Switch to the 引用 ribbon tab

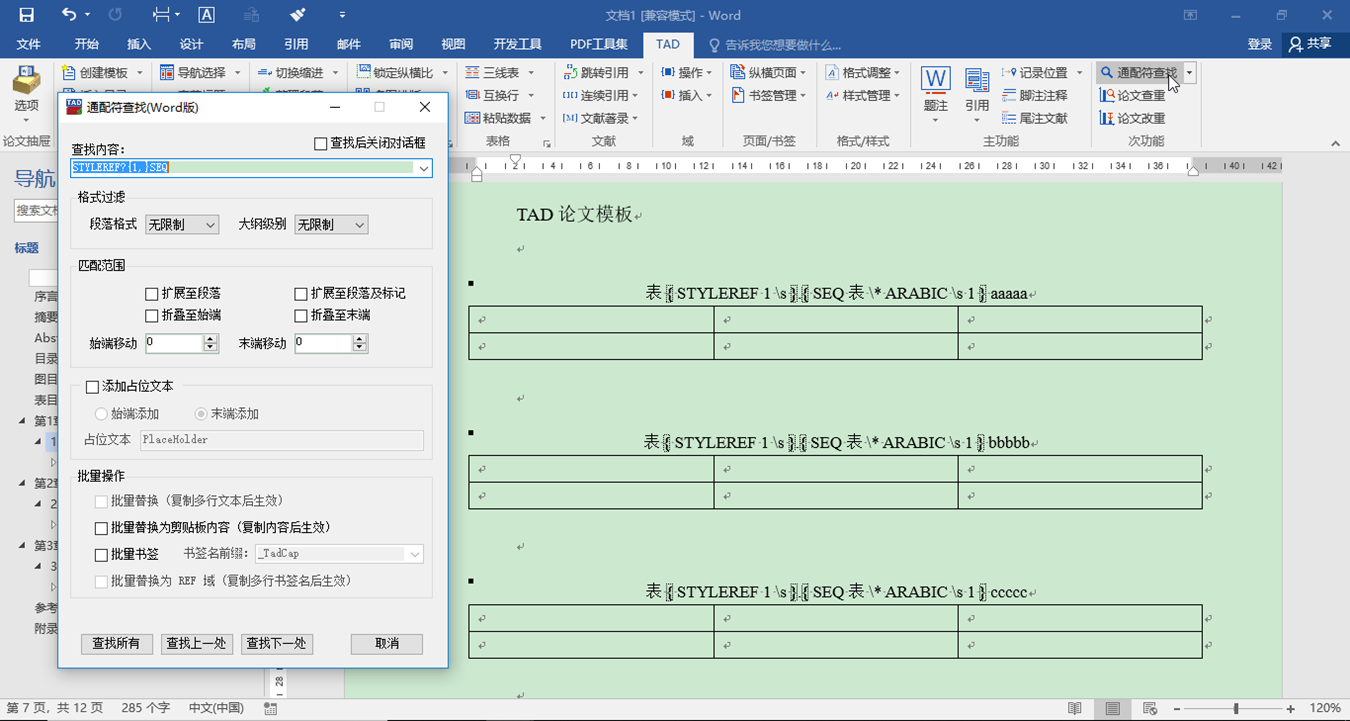tap(296, 44)
